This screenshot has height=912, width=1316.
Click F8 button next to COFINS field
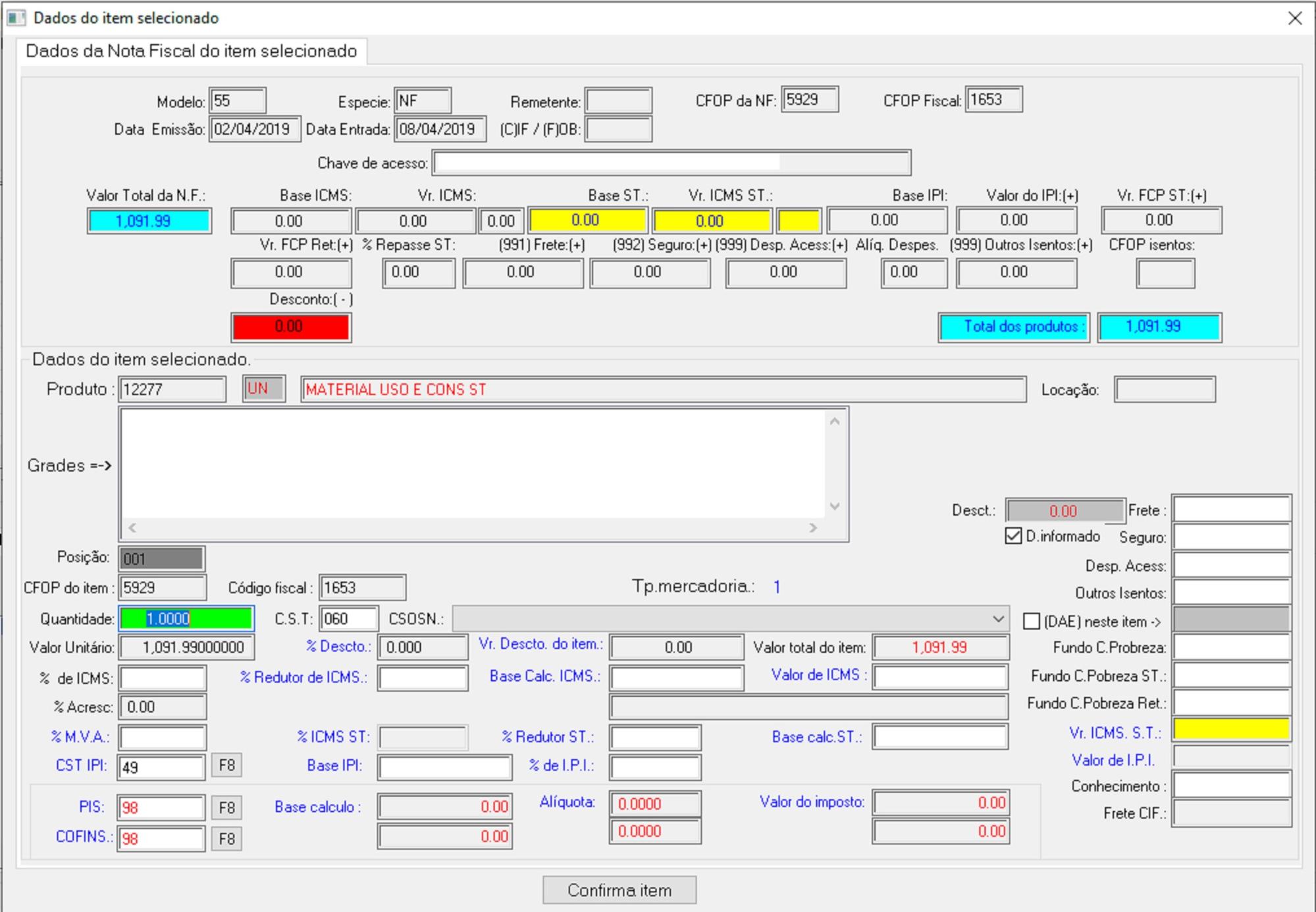click(226, 839)
